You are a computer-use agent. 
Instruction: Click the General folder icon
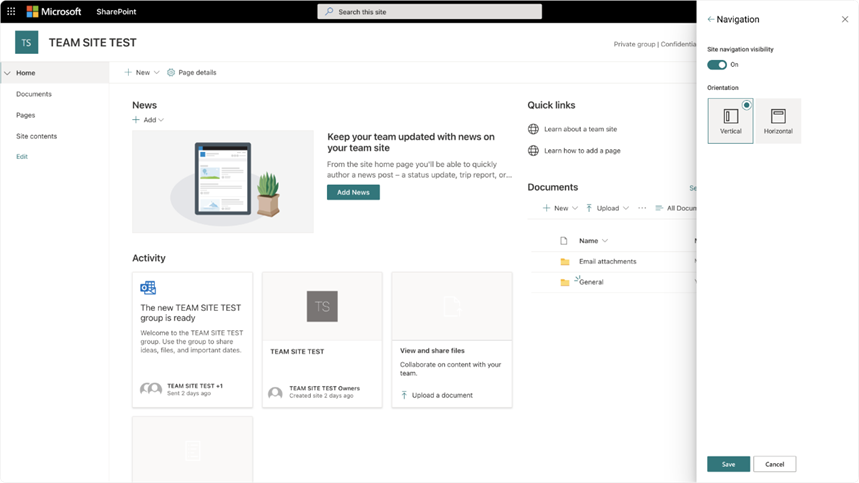pos(565,283)
